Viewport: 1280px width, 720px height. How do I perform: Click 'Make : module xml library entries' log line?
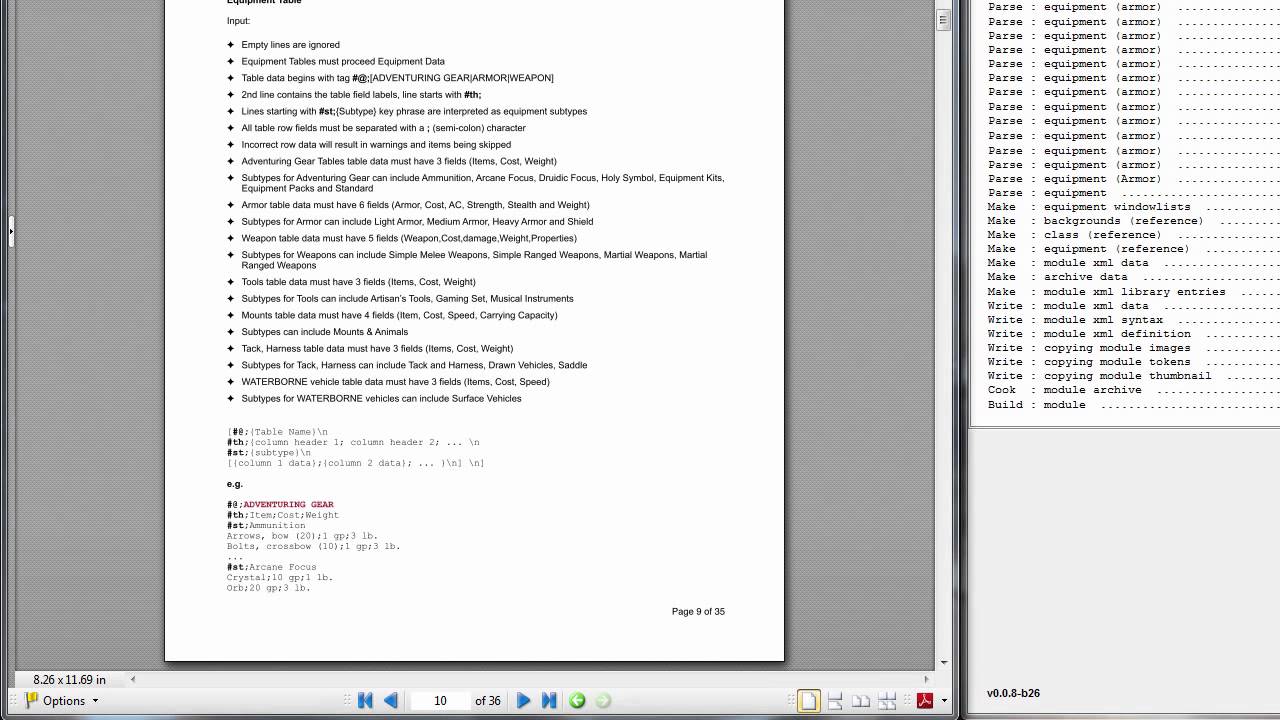click(x=1106, y=292)
